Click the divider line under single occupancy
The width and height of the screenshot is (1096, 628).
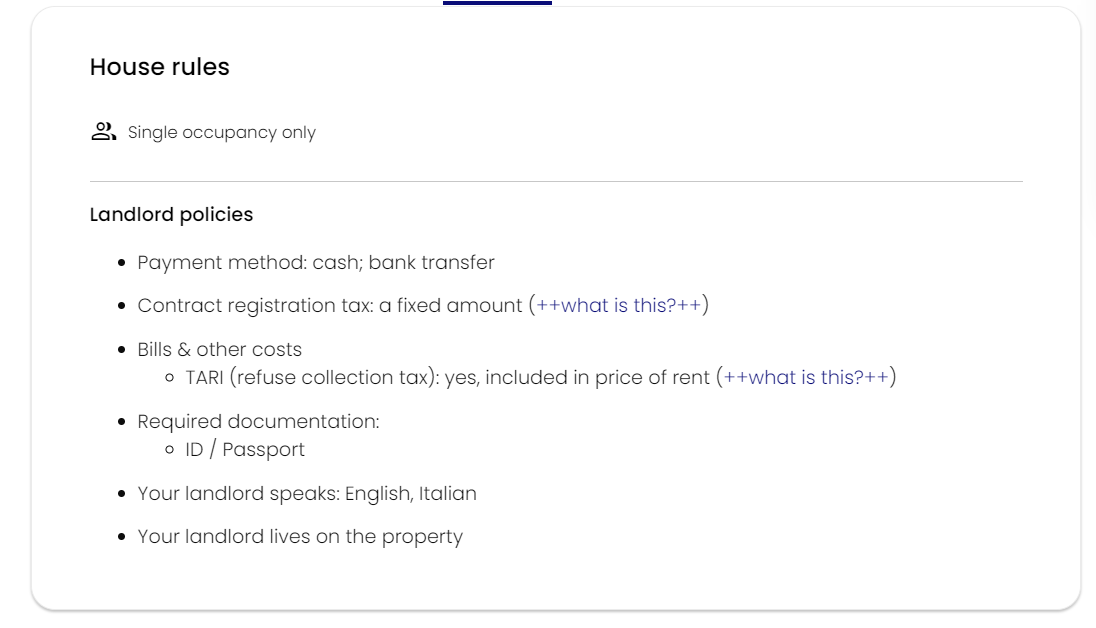tap(556, 181)
